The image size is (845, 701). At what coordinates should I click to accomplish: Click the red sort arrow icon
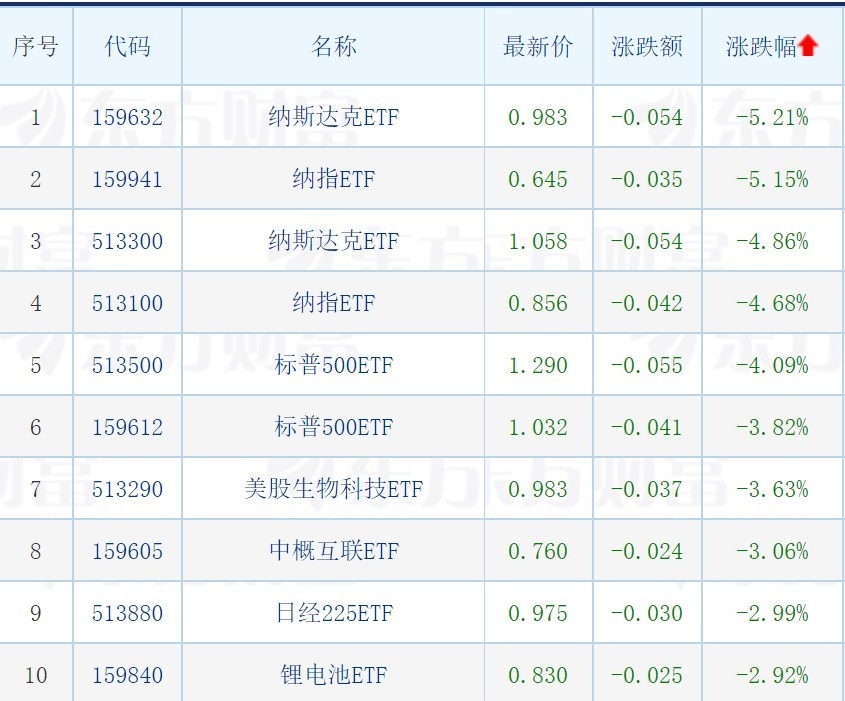coord(808,47)
